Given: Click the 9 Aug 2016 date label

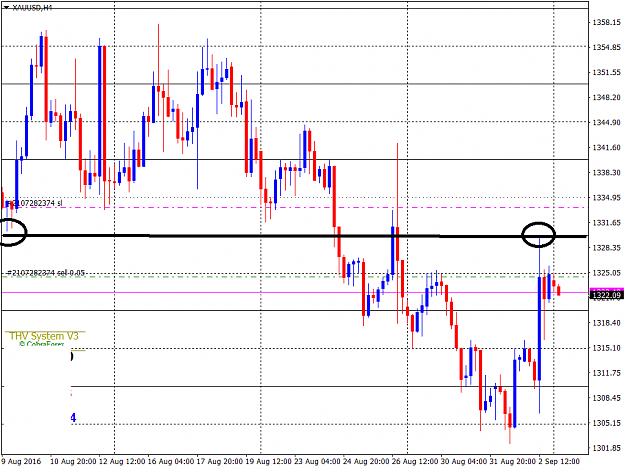Looking at the screenshot, I should 21,461.
